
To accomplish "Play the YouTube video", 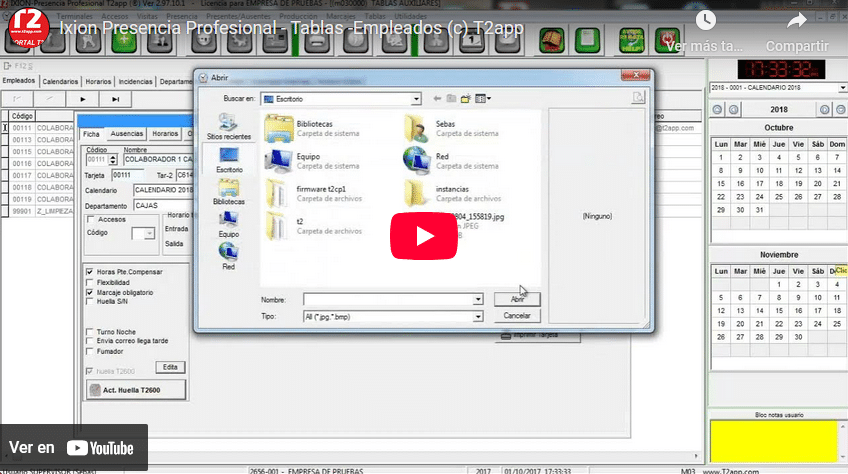I will click(423, 236).
